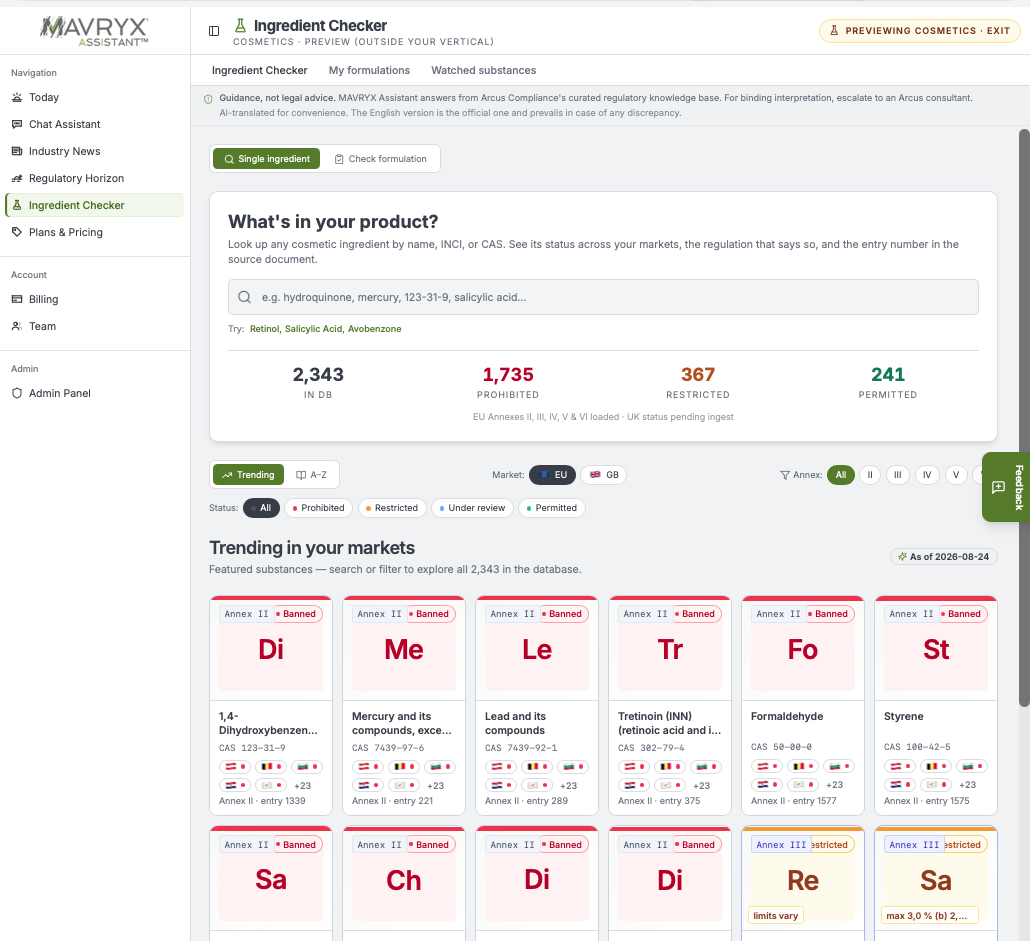Screen dimensions: 1030x941
Task: Click the Feedback chat icon
Action: 998,487
